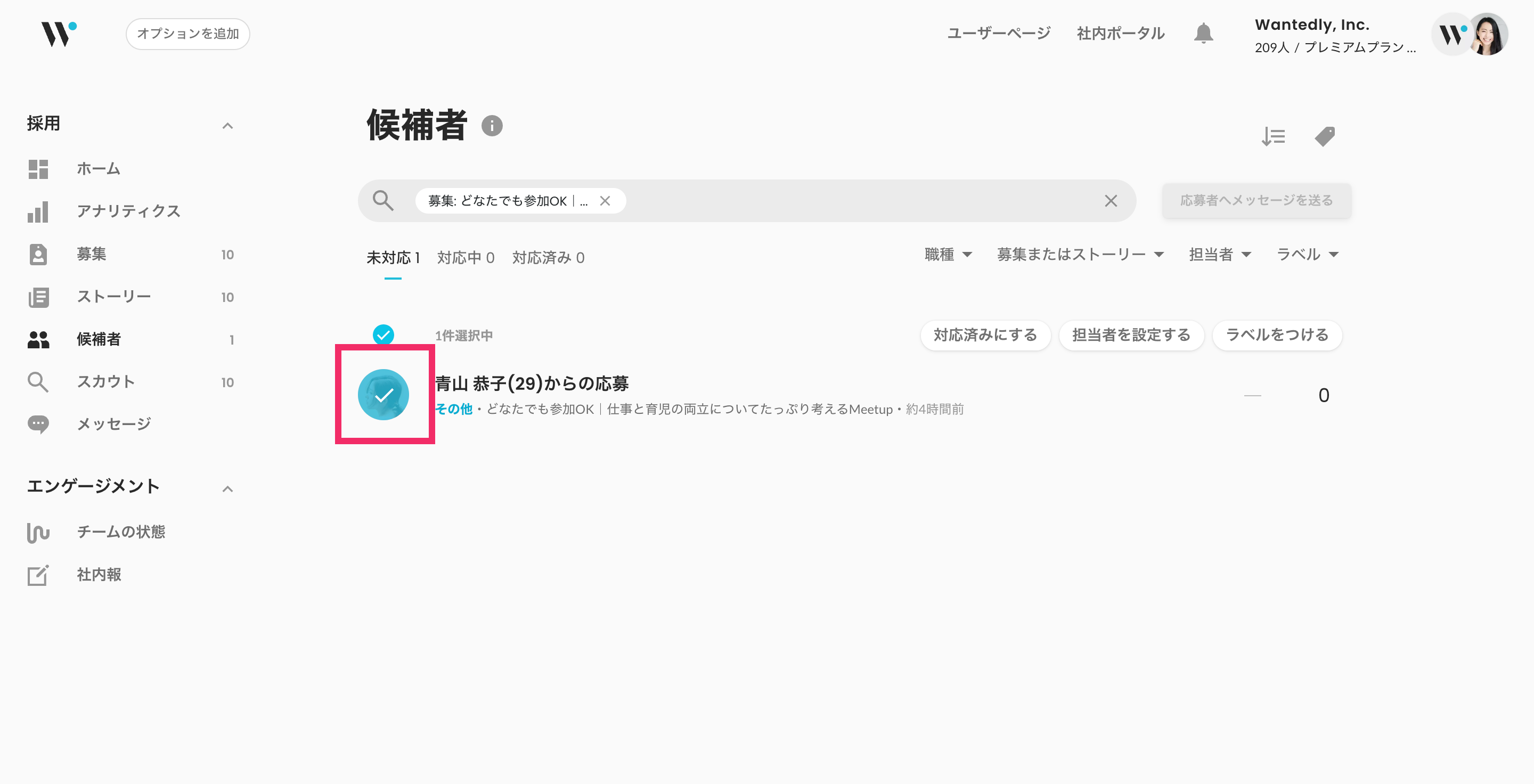The image size is (1534, 784).
Task: Open the 職種 dropdown filter
Action: click(948, 255)
